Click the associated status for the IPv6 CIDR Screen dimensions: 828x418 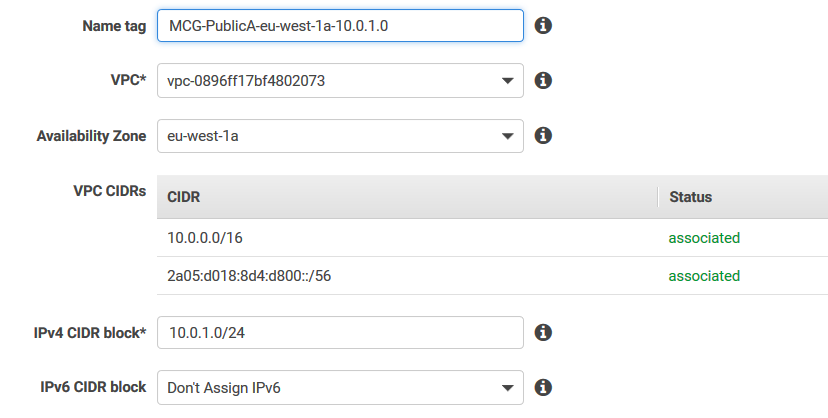[x=704, y=276]
